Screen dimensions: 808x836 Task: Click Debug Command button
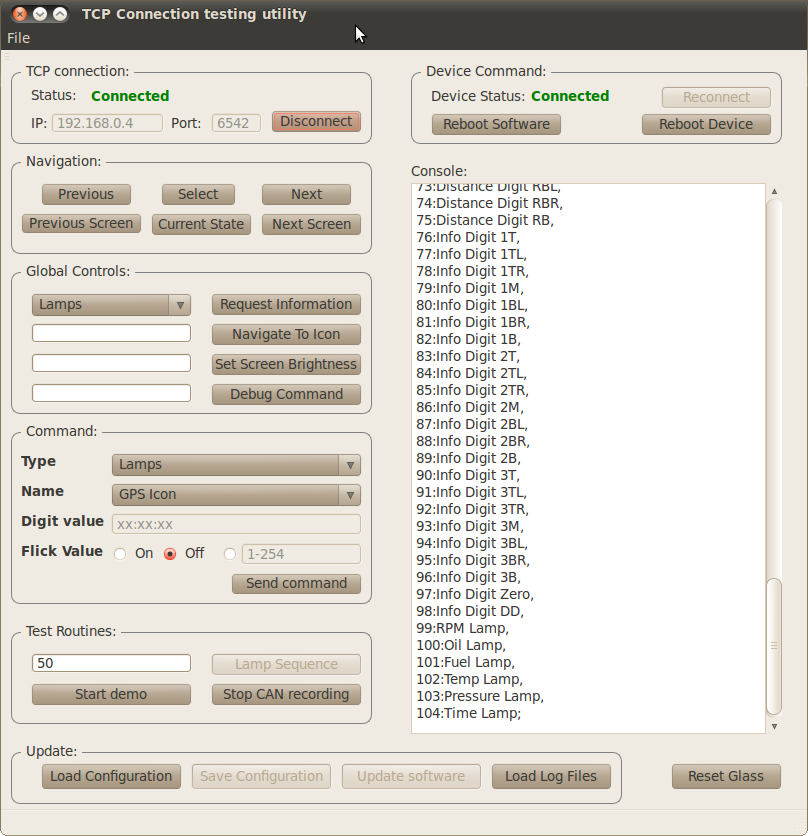tap(286, 394)
